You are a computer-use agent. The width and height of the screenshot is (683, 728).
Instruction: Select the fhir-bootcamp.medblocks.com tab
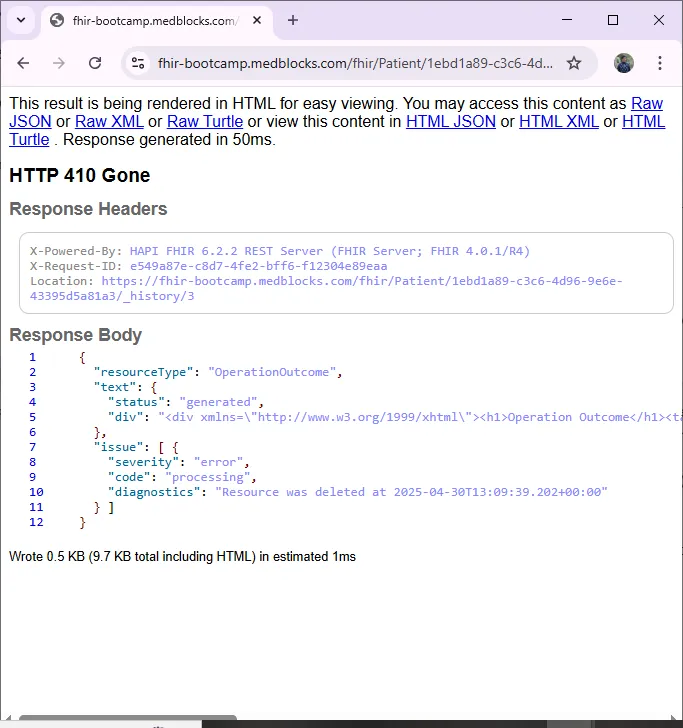150,20
